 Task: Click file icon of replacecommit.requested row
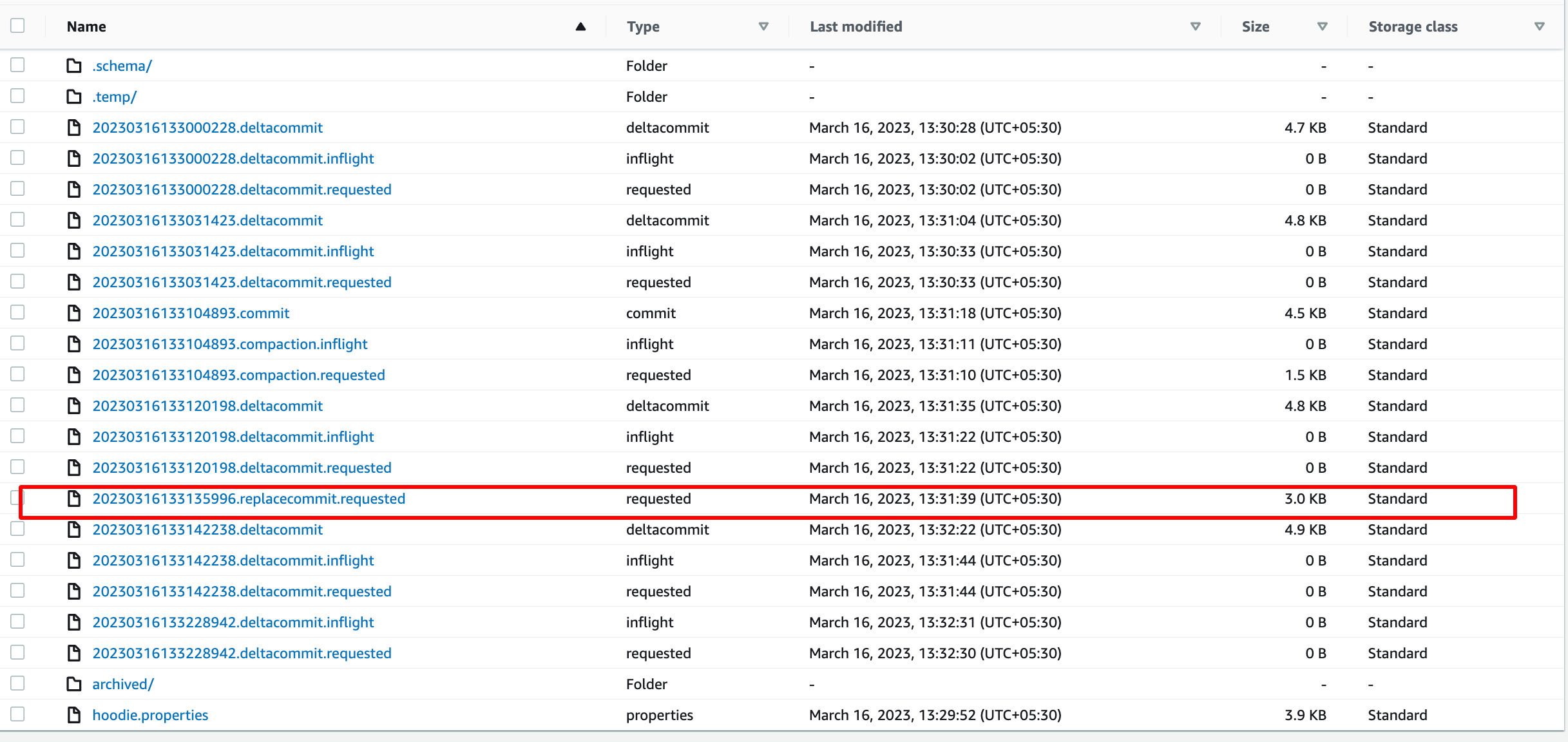pyautogui.click(x=74, y=499)
